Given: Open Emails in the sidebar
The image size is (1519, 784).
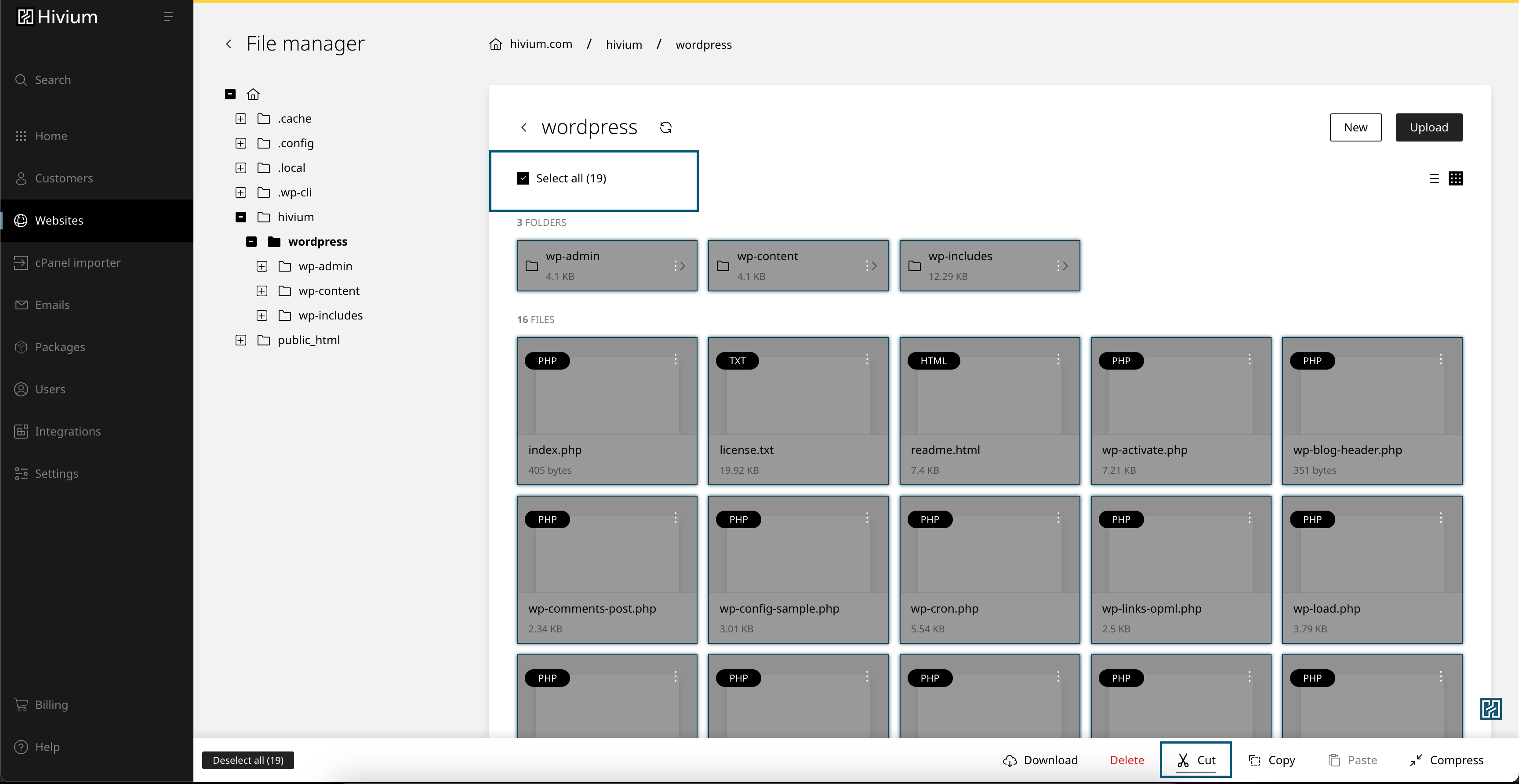Looking at the screenshot, I should tap(97, 305).
